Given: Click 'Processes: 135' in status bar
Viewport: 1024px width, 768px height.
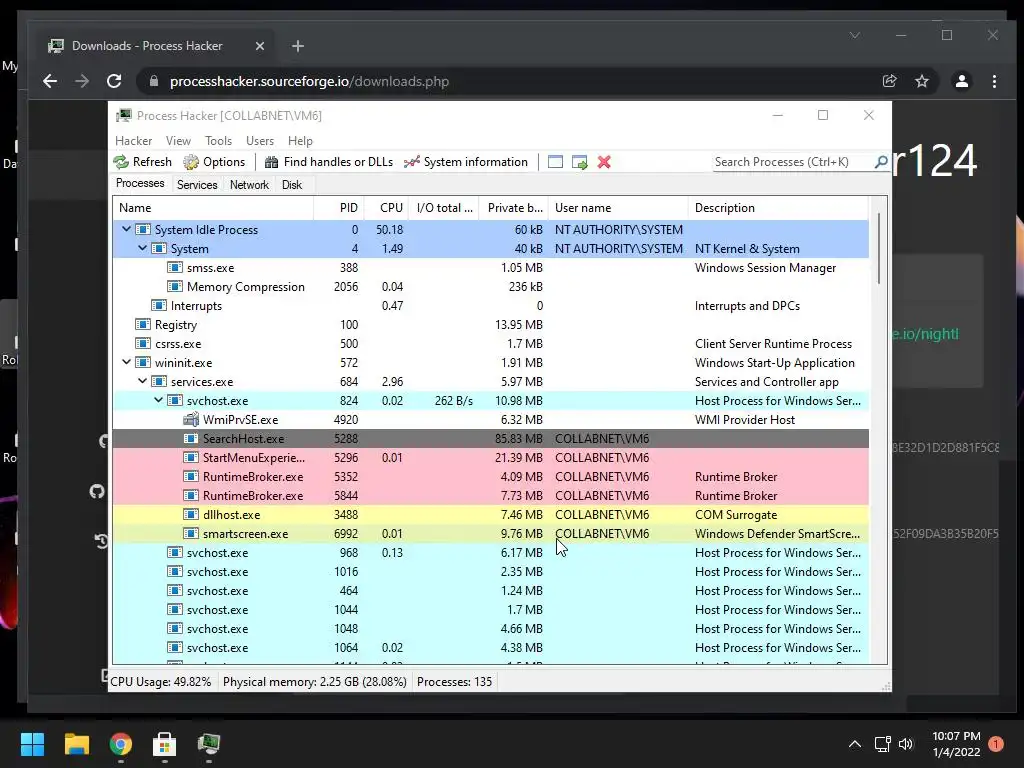Looking at the screenshot, I should pyautogui.click(x=455, y=682).
